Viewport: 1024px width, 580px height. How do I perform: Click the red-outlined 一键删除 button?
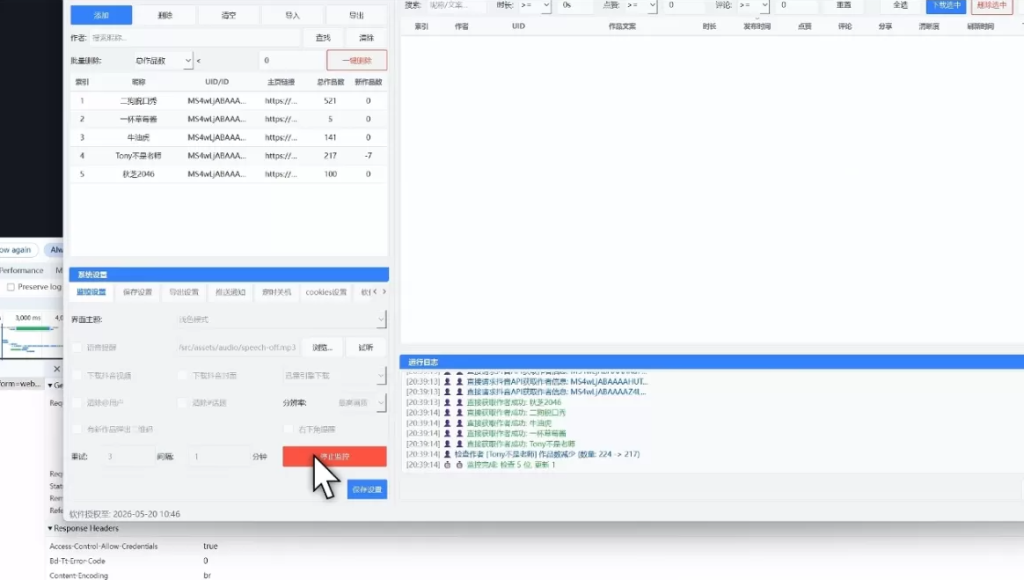pos(357,61)
